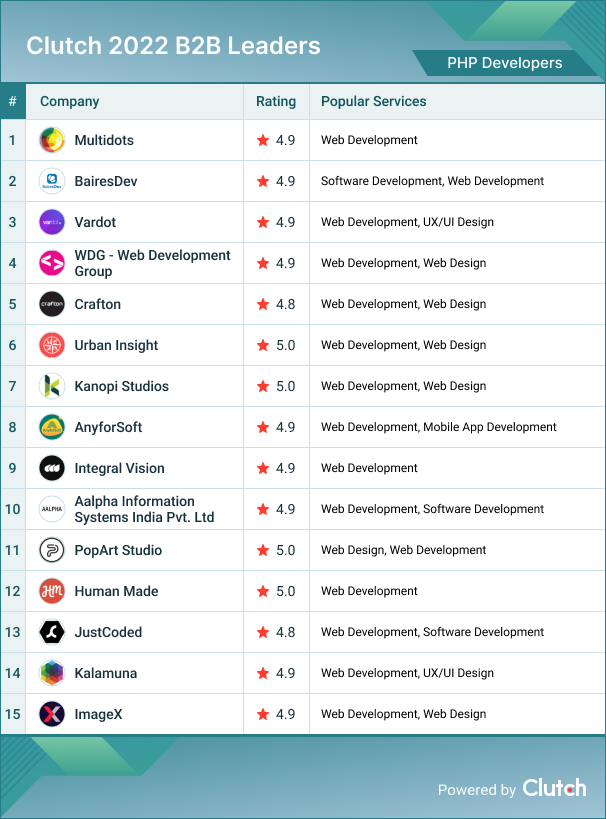
Task: Click the Multidots company logo icon
Action: (52, 140)
